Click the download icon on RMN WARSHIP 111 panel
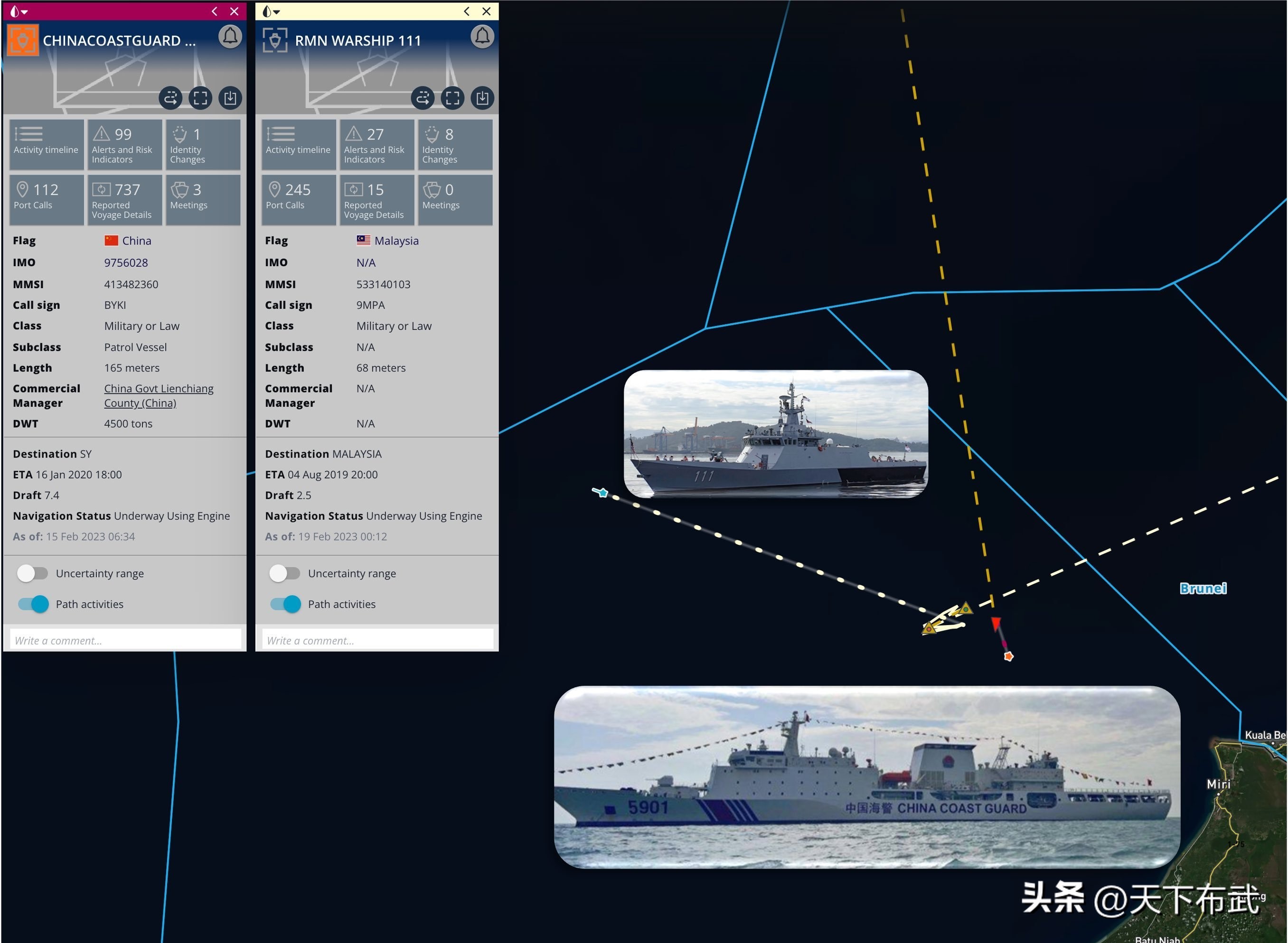 click(482, 98)
